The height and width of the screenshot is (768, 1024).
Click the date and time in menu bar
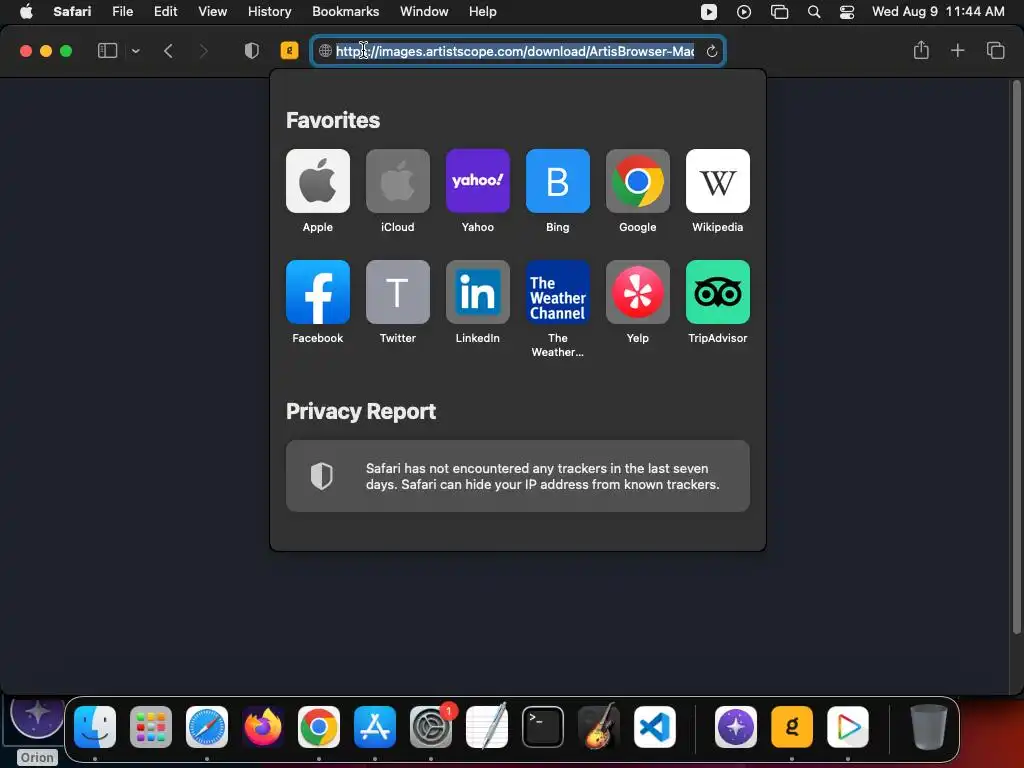pos(938,11)
